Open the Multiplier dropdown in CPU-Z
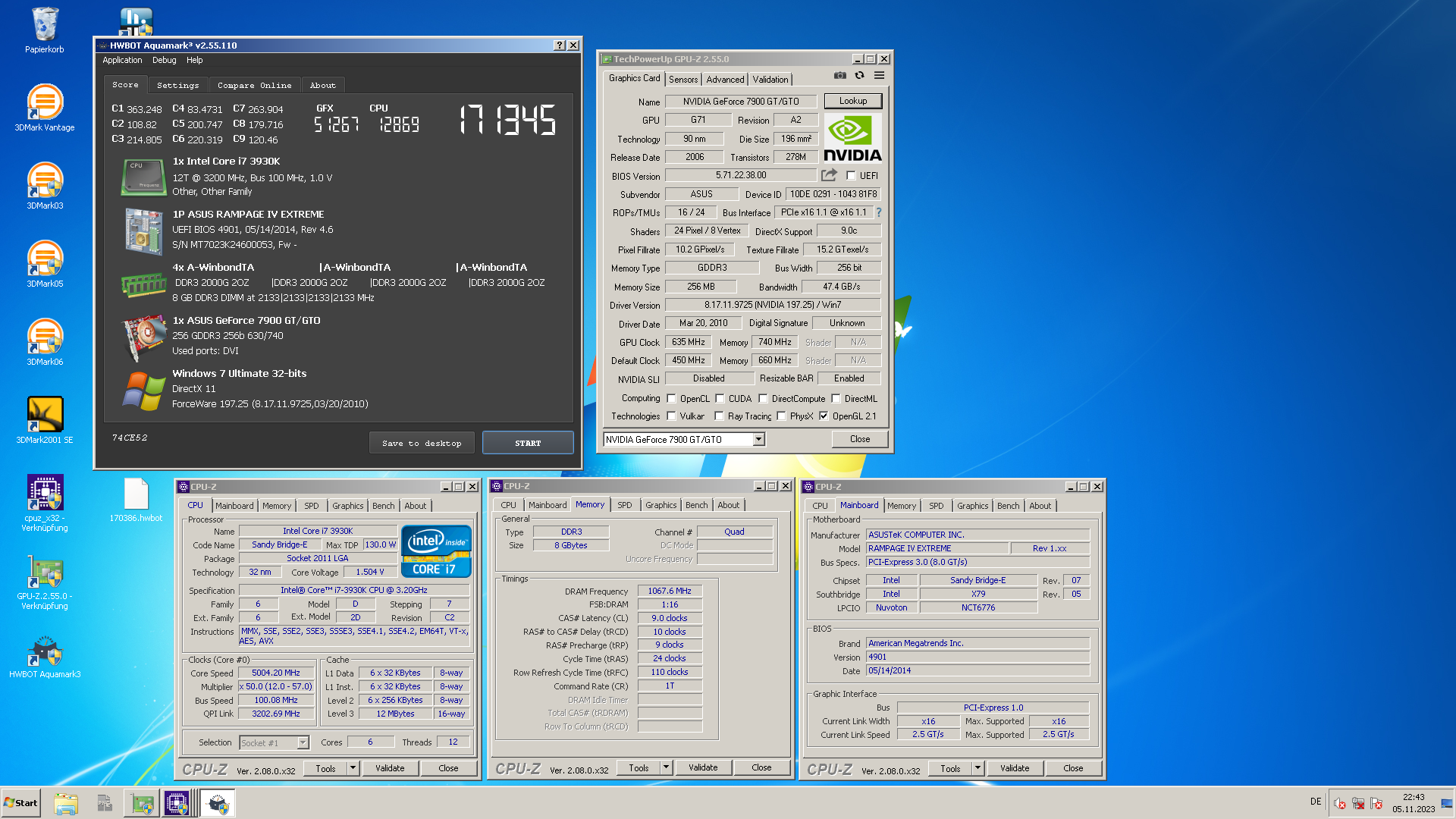1456x819 pixels. (x=276, y=687)
